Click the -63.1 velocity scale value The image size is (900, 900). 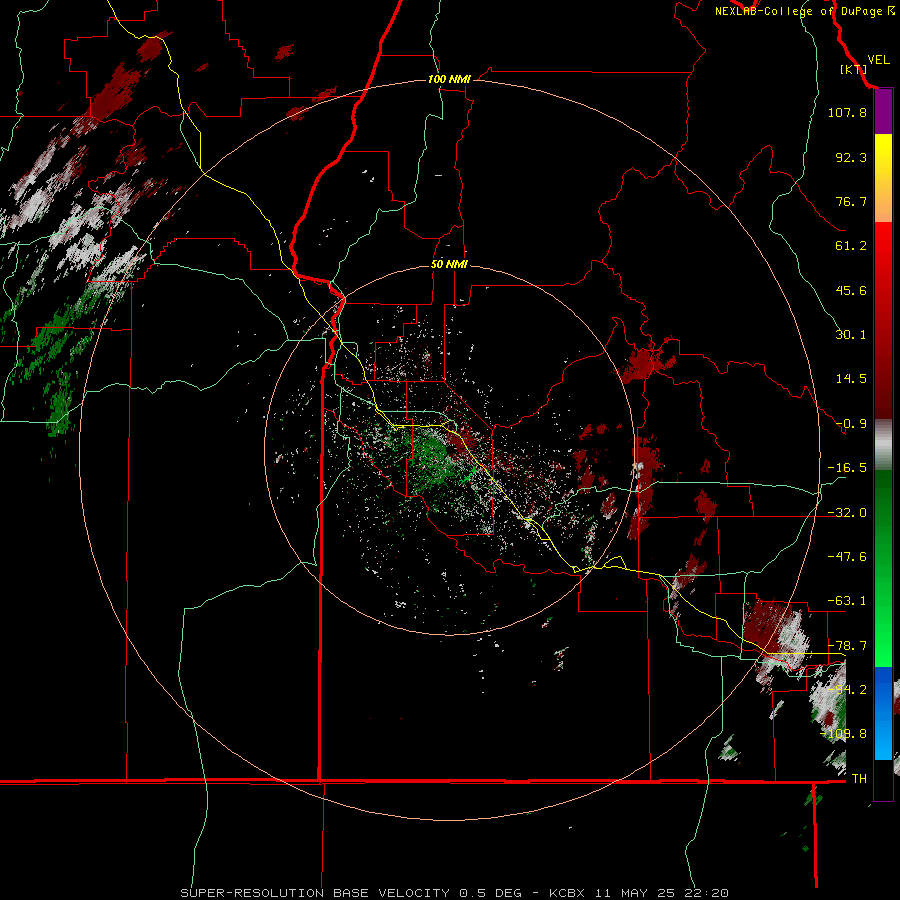click(x=847, y=601)
